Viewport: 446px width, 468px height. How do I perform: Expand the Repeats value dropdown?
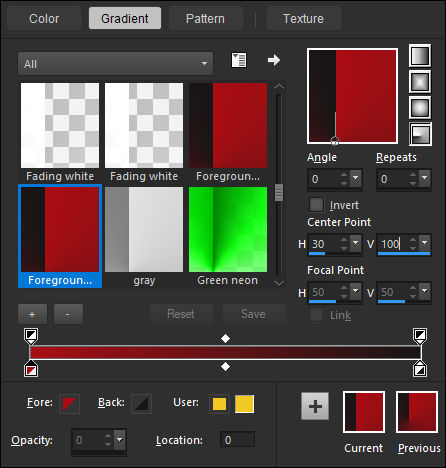[424, 178]
